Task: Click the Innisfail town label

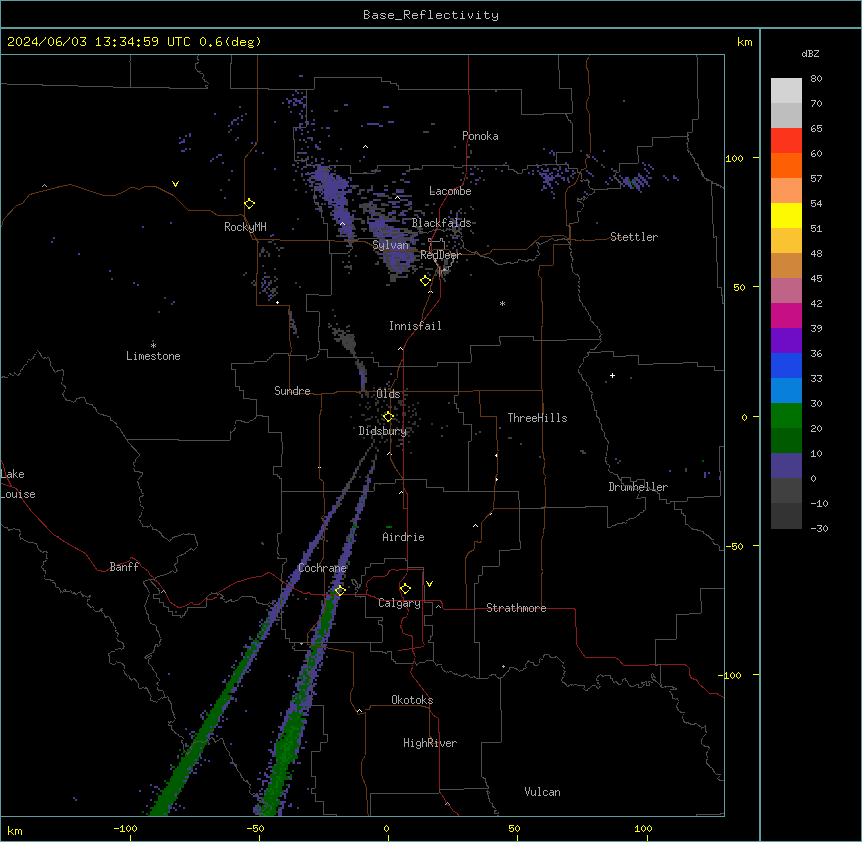Action: click(x=415, y=326)
